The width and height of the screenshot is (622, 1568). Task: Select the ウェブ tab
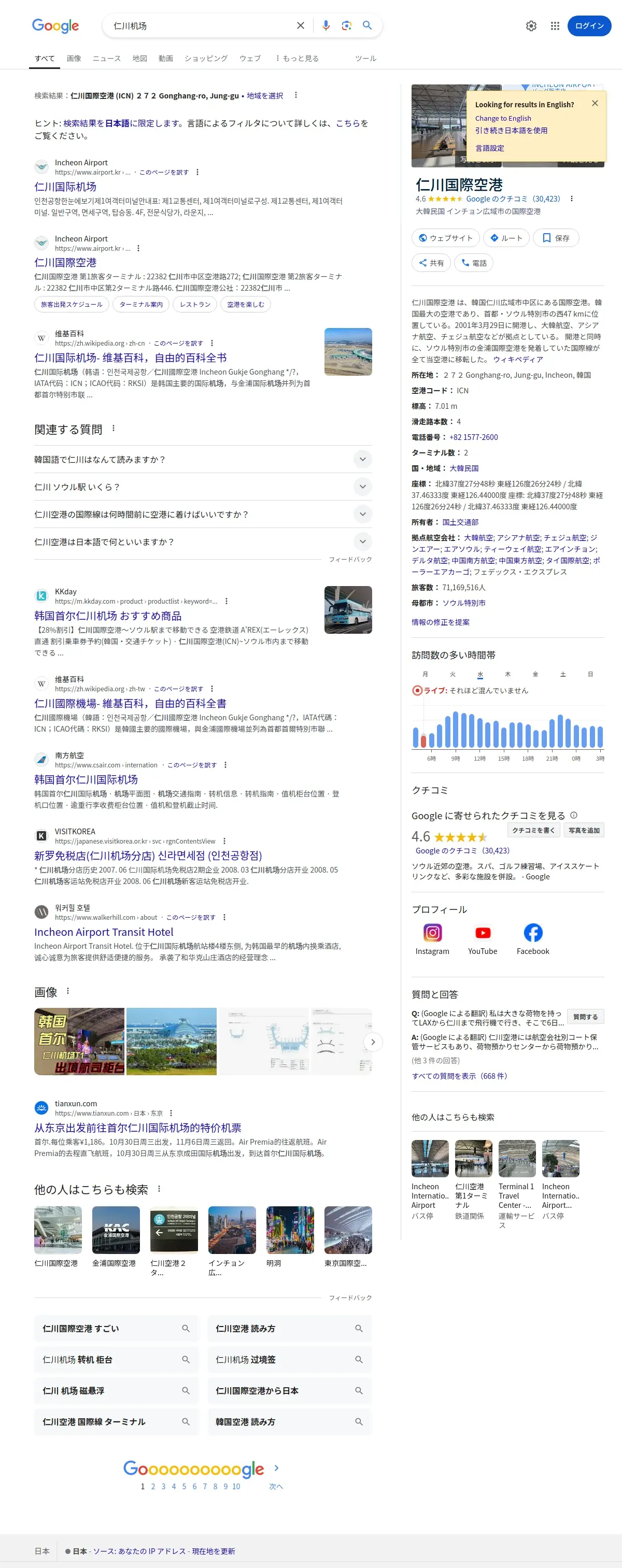tap(250, 59)
